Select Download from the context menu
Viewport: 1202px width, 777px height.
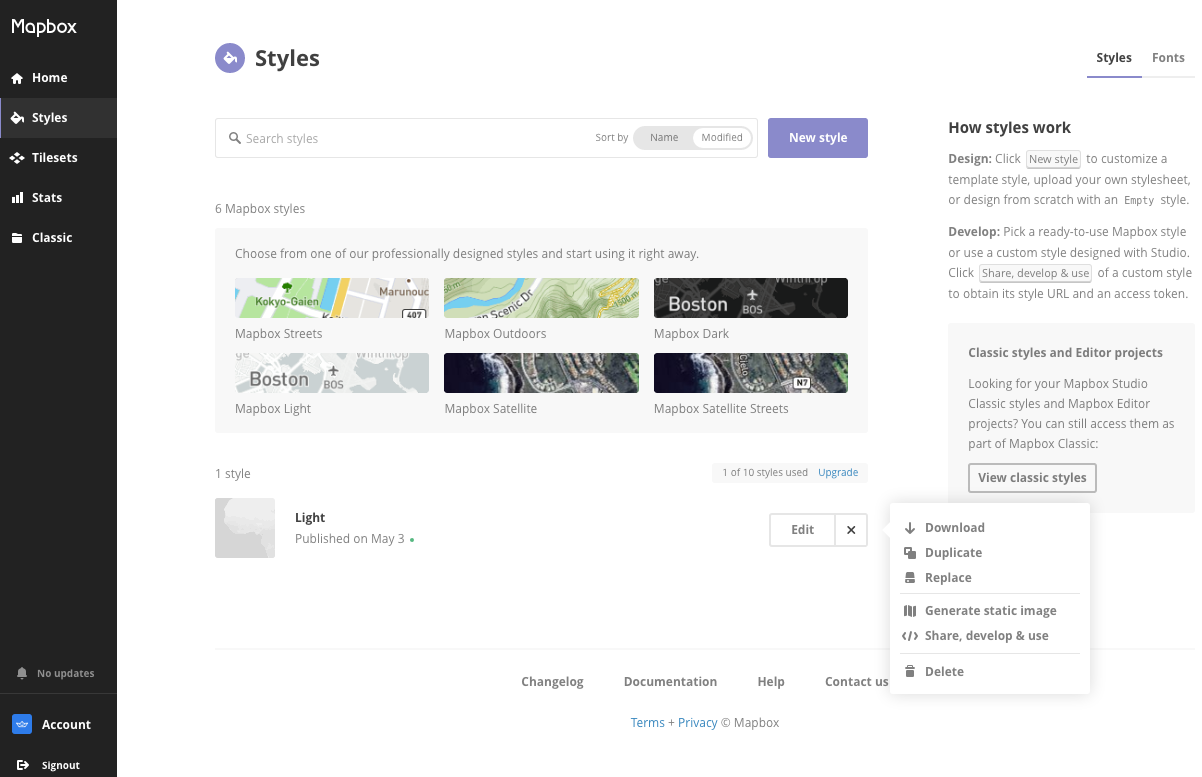coord(954,527)
